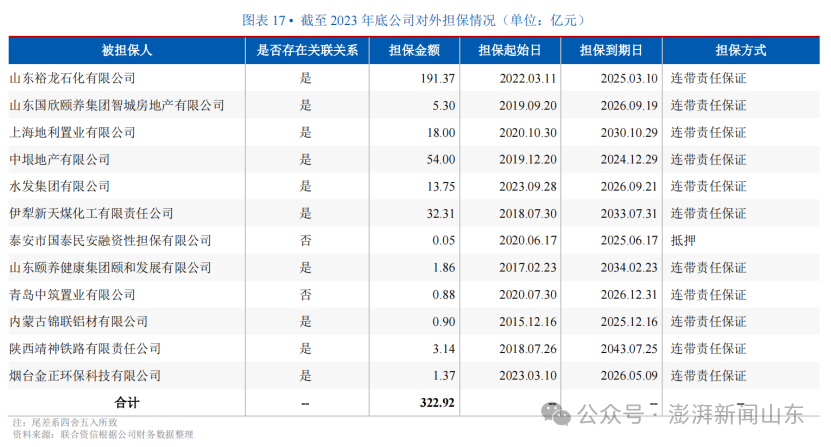
Task: Select the source line beginning 资料来源
Action: [x=103, y=435]
